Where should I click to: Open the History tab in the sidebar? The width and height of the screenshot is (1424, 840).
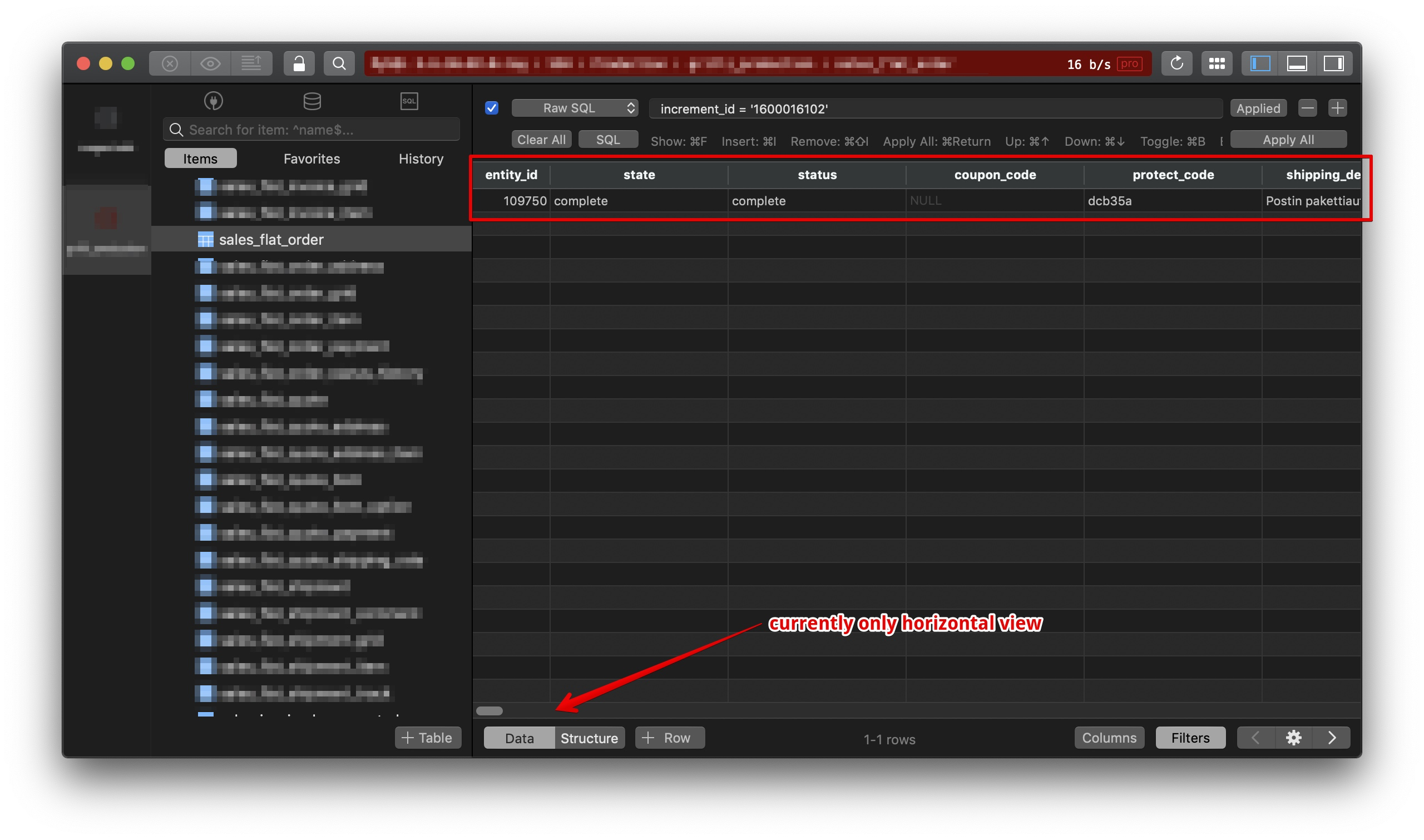(x=421, y=159)
